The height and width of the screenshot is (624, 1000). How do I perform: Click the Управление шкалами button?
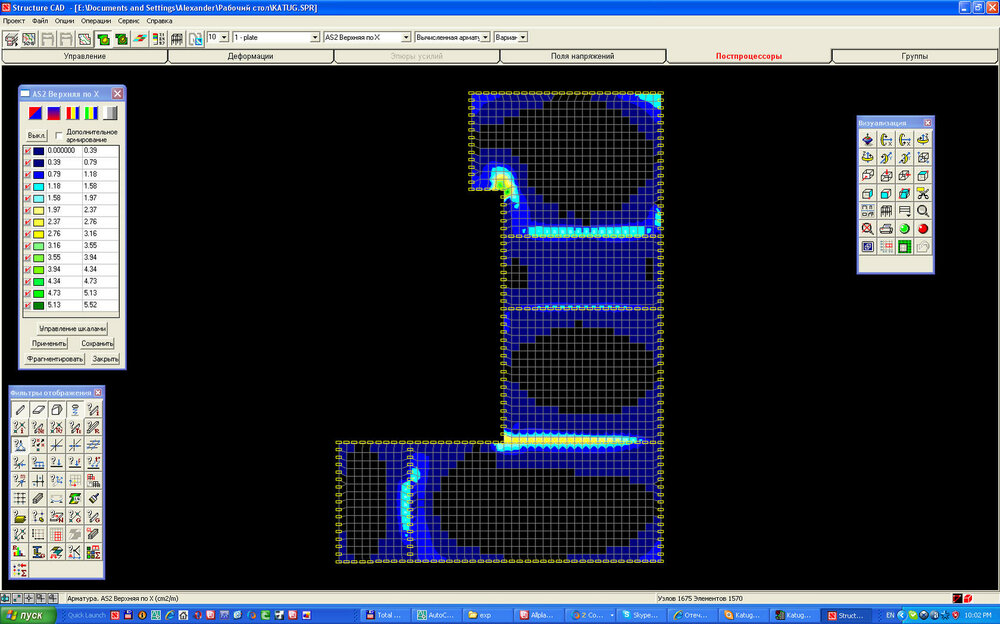72,328
